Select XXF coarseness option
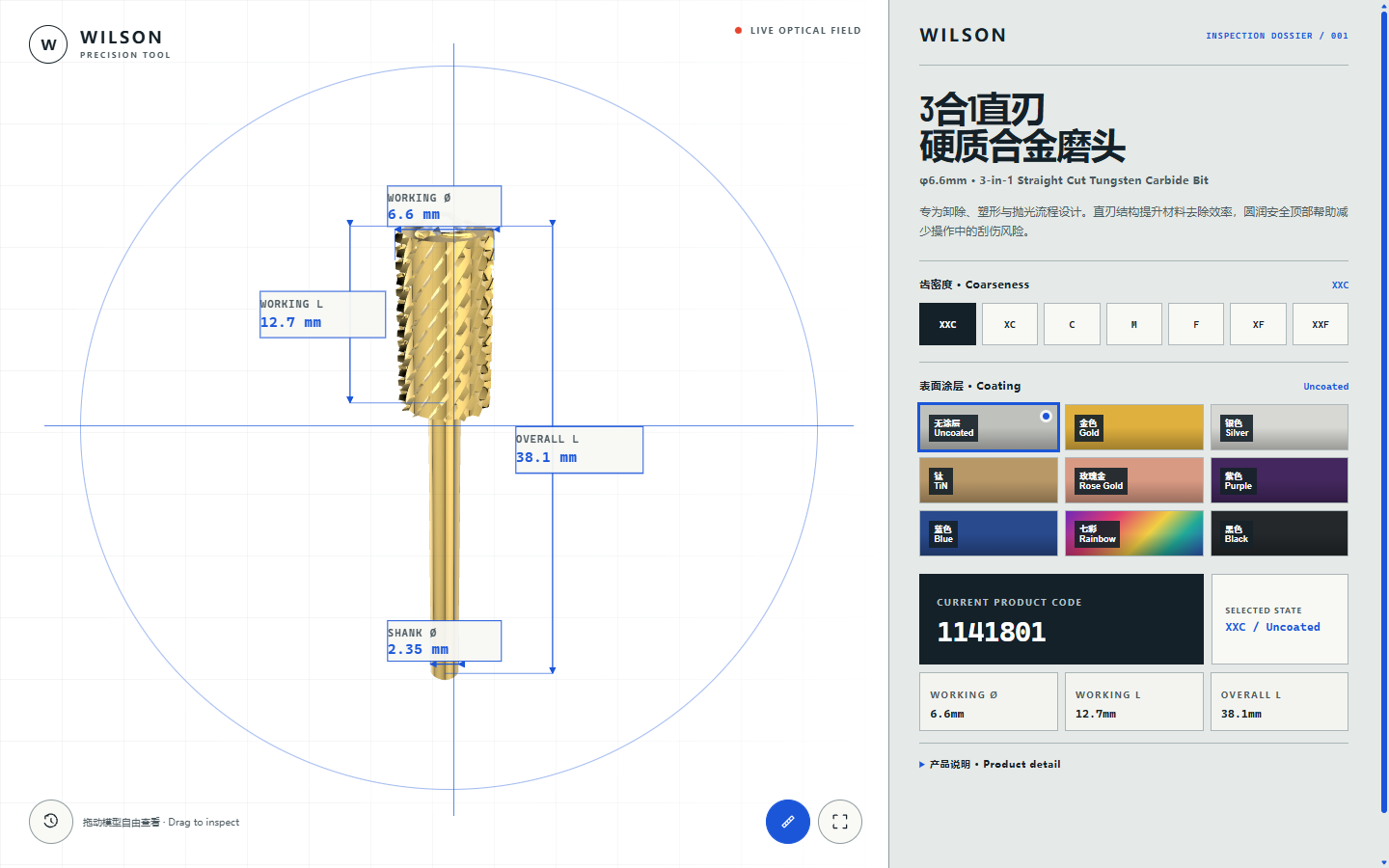The image size is (1389, 868). (1321, 324)
